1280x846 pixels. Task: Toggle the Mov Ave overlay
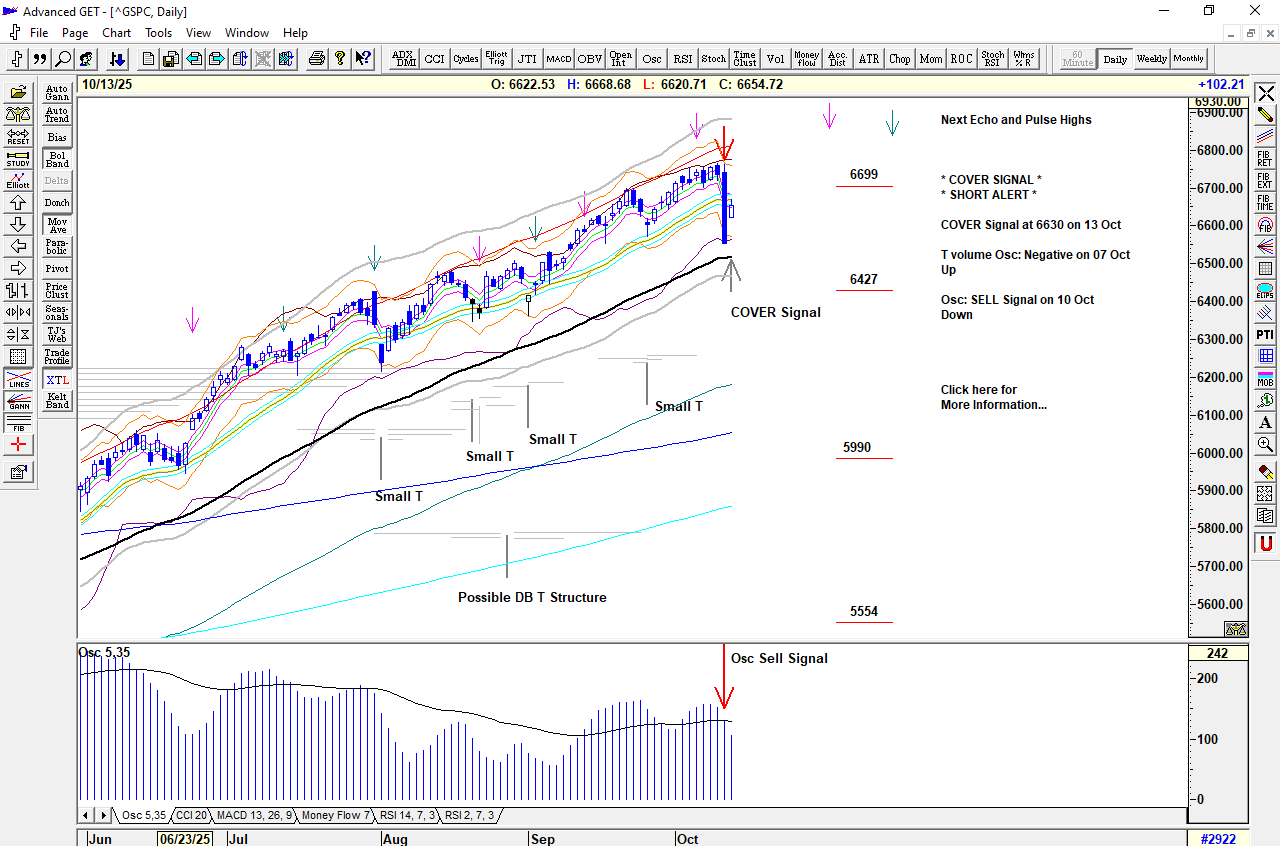coord(57,225)
